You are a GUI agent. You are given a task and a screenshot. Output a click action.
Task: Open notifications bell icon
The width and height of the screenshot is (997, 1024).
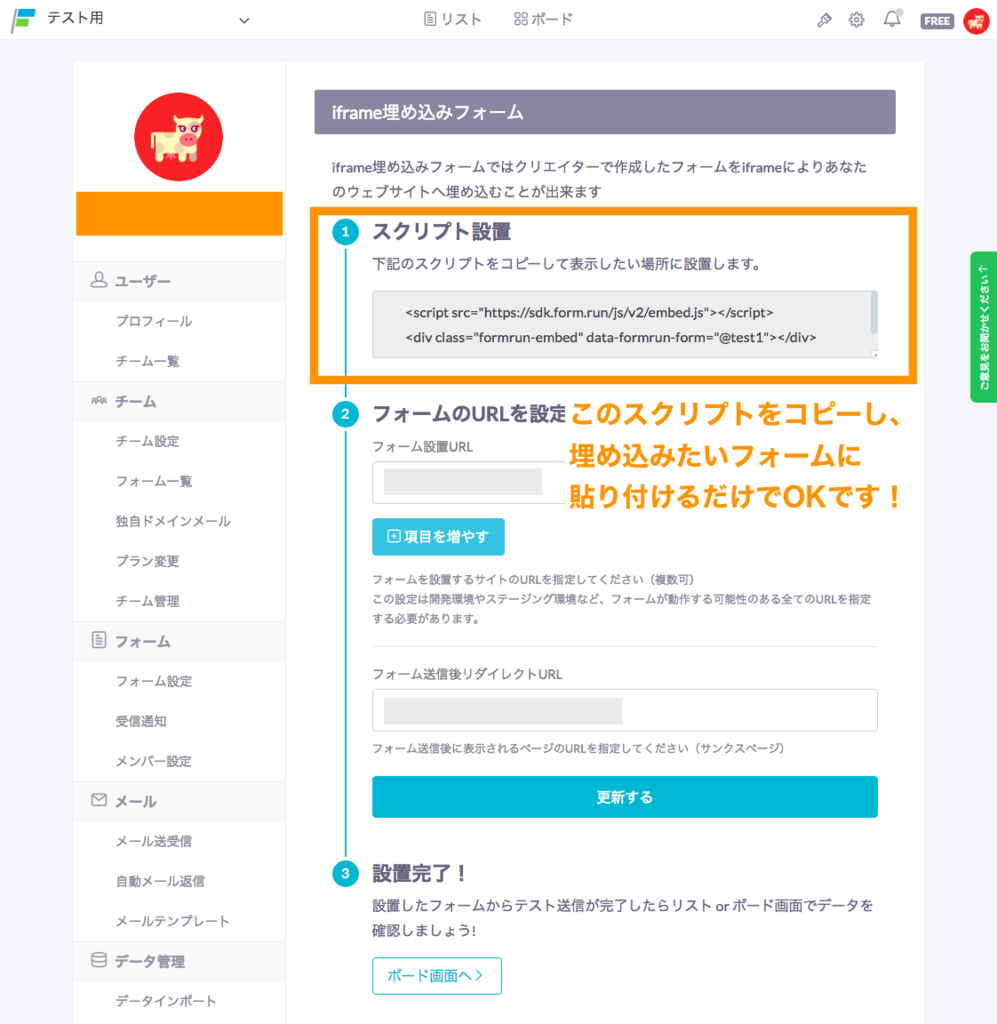[892, 19]
